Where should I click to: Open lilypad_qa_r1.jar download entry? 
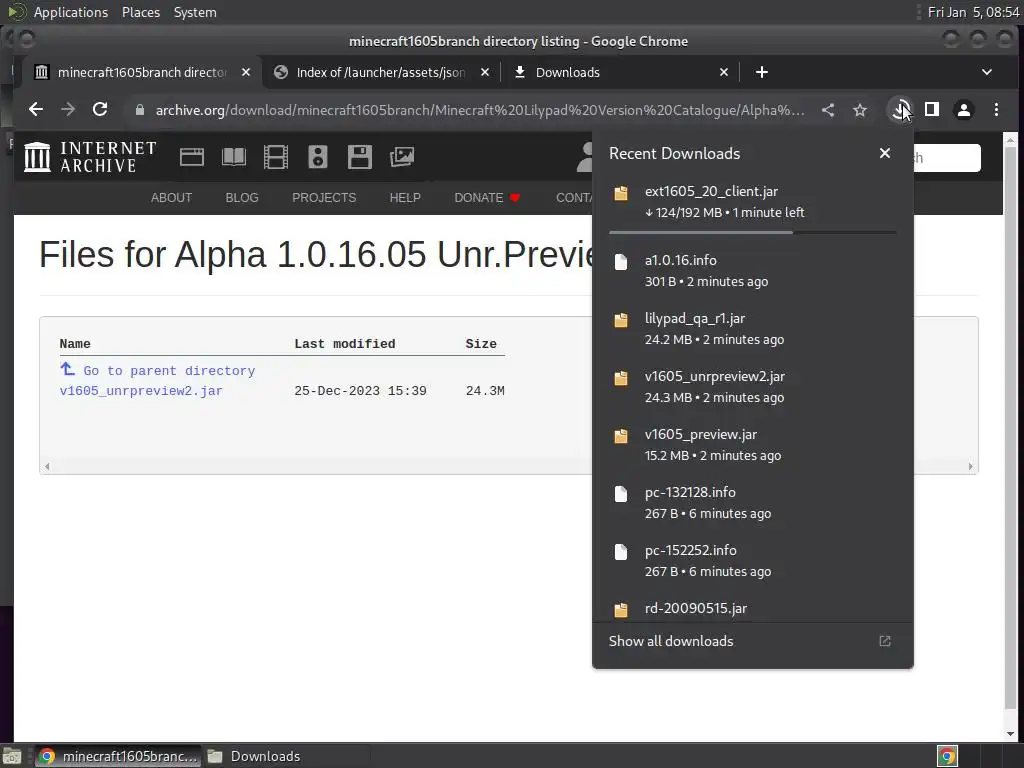[x=752, y=329]
